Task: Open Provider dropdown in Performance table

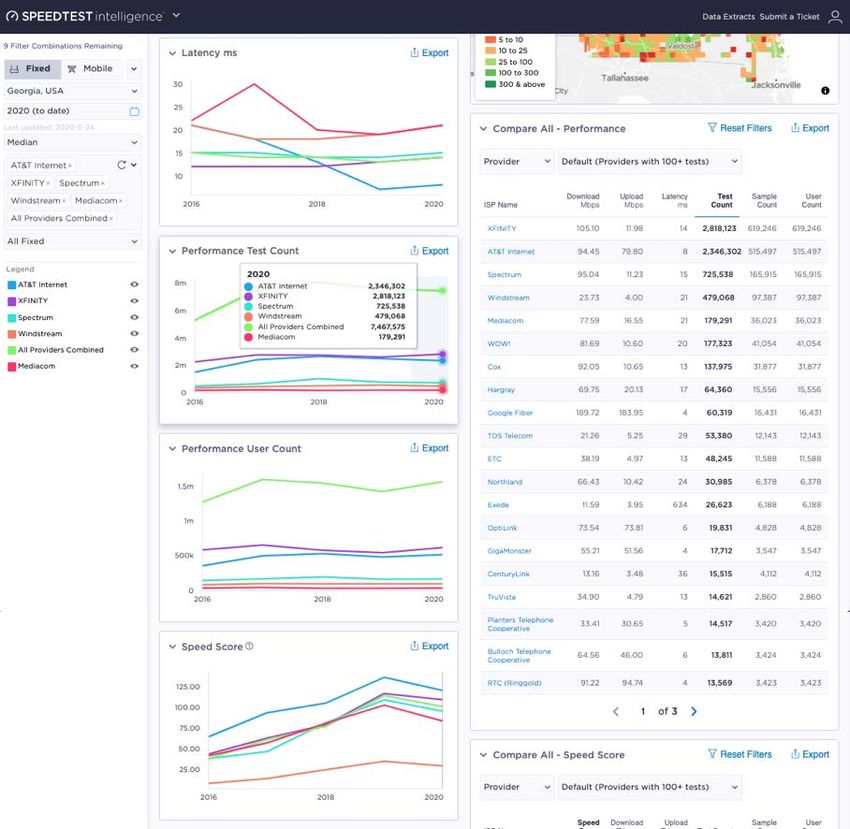Action: [517, 162]
